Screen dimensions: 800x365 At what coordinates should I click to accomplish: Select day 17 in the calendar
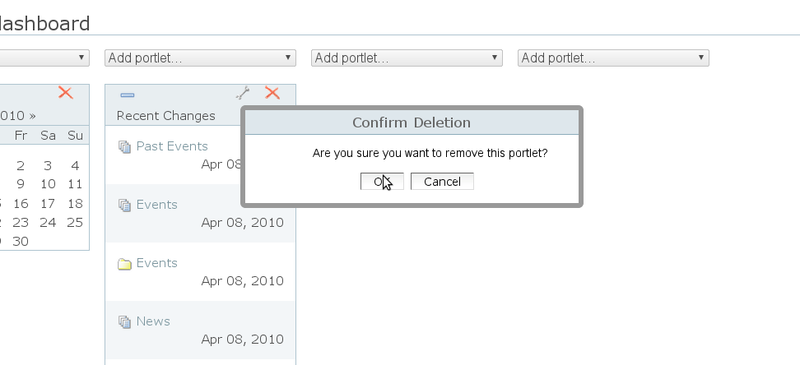(47, 204)
